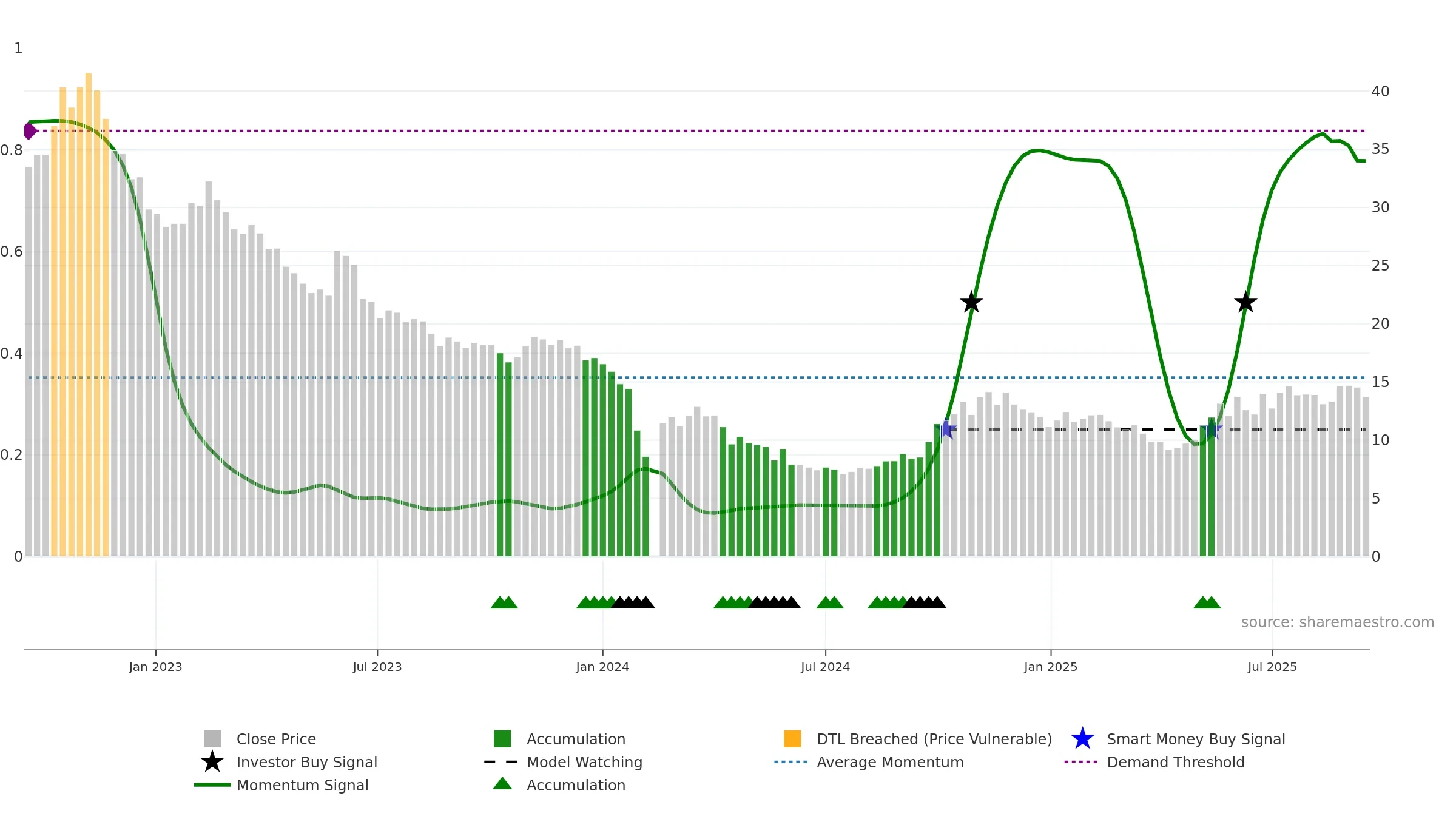The image size is (1456, 819).
Task: Click the tallest orange DTL Breached bar
Action: (x=89, y=314)
